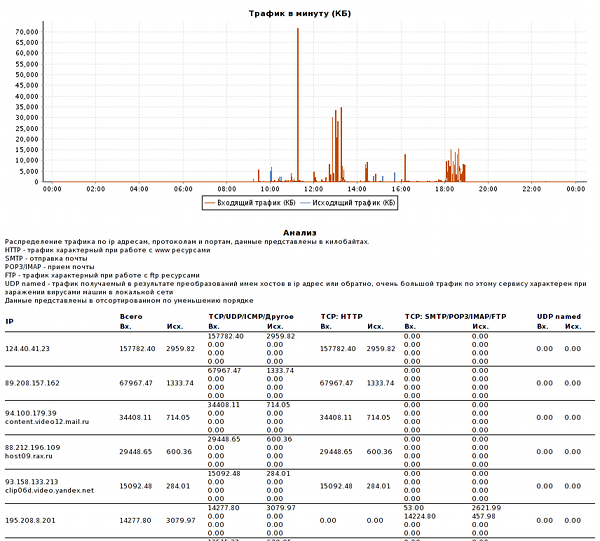Click the blue outgoing traffic legend swatch

(x=306, y=202)
